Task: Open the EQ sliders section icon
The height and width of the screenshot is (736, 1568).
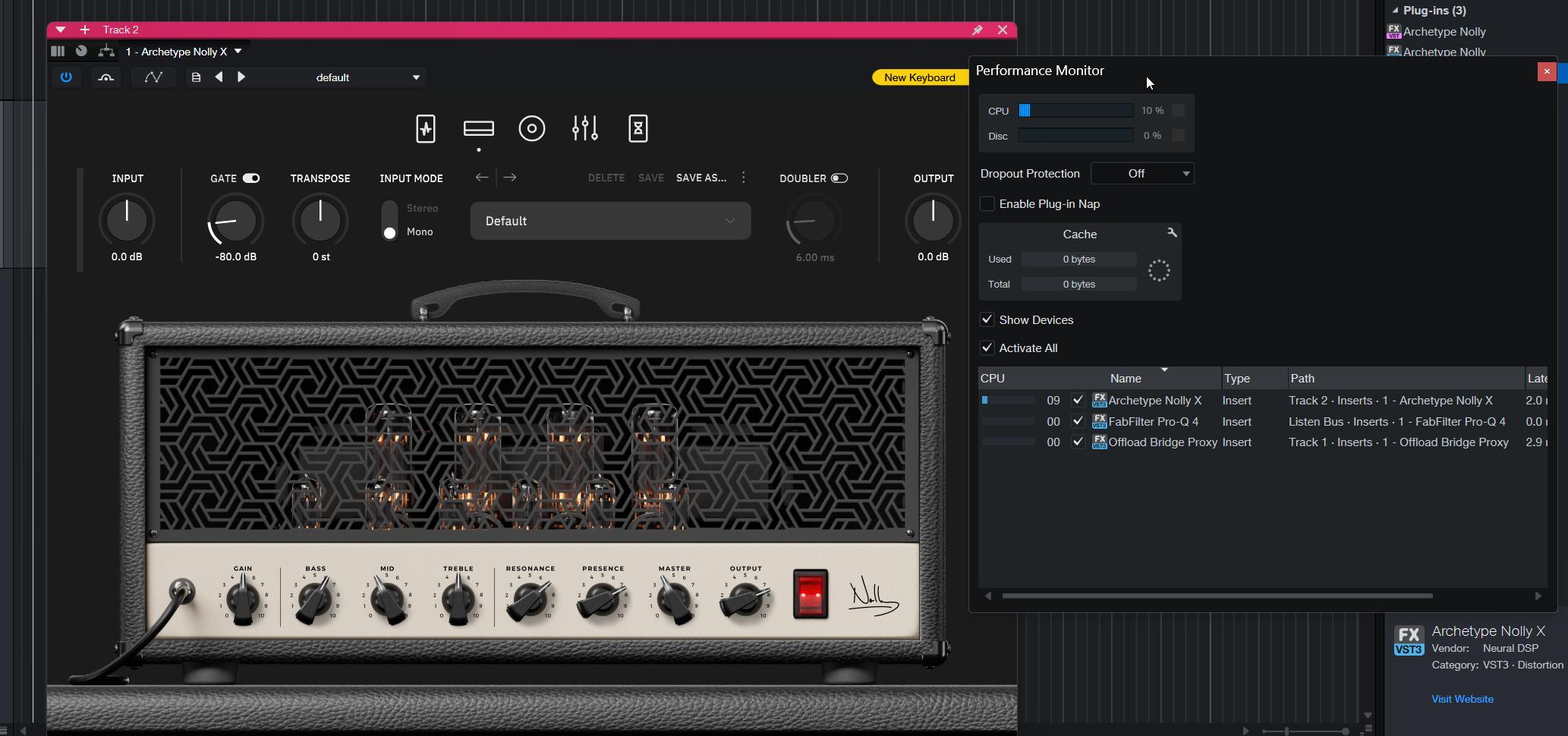Action: pyautogui.click(x=585, y=128)
